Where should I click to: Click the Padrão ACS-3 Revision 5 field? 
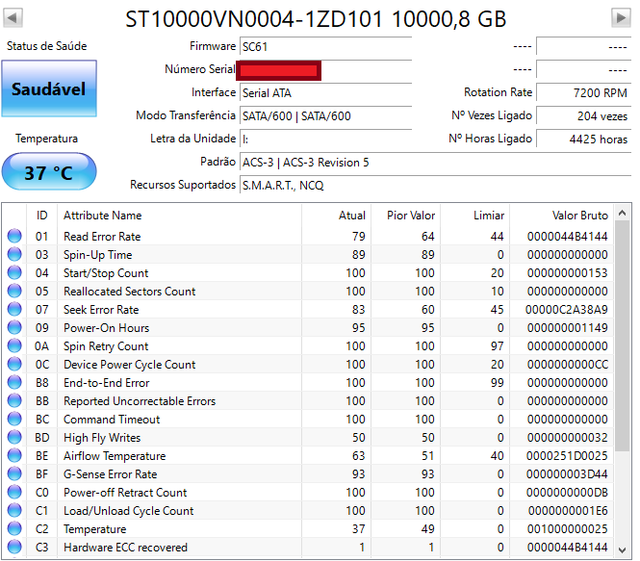pos(436,163)
